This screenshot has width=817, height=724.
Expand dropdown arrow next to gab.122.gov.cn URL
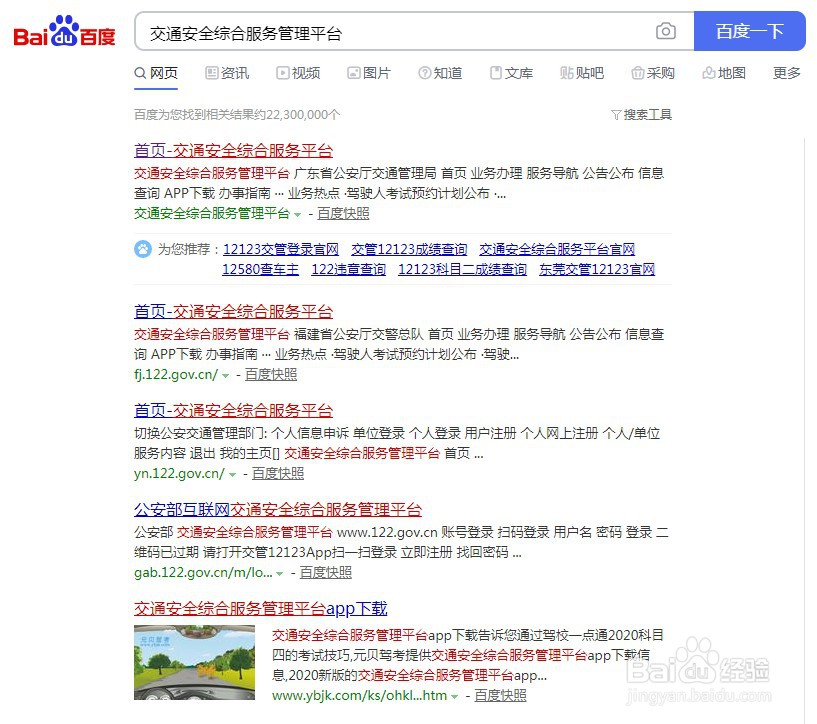280,573
